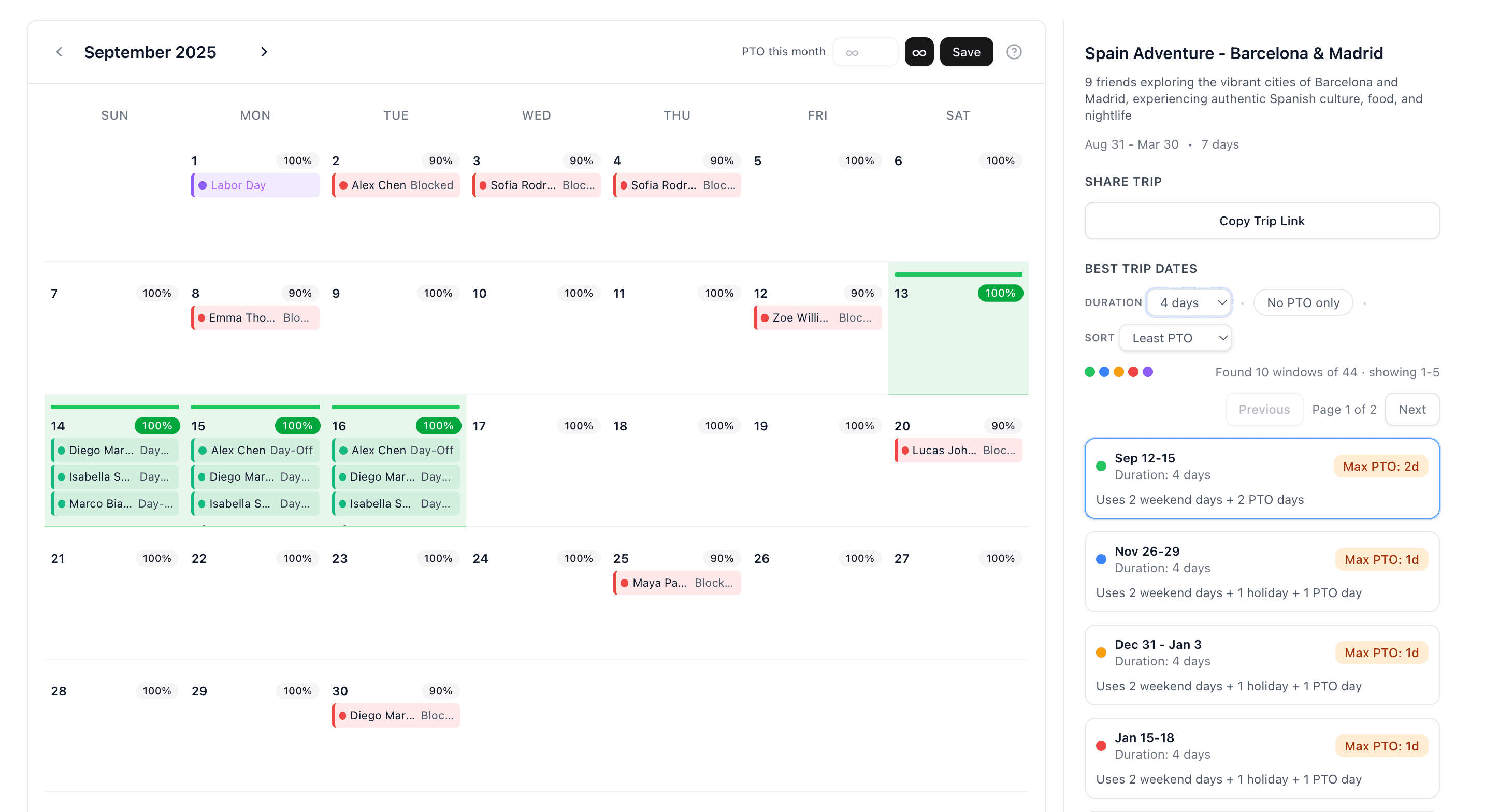Select Alex Chen Blocked event on Sept 2

[x=396, y=185]
